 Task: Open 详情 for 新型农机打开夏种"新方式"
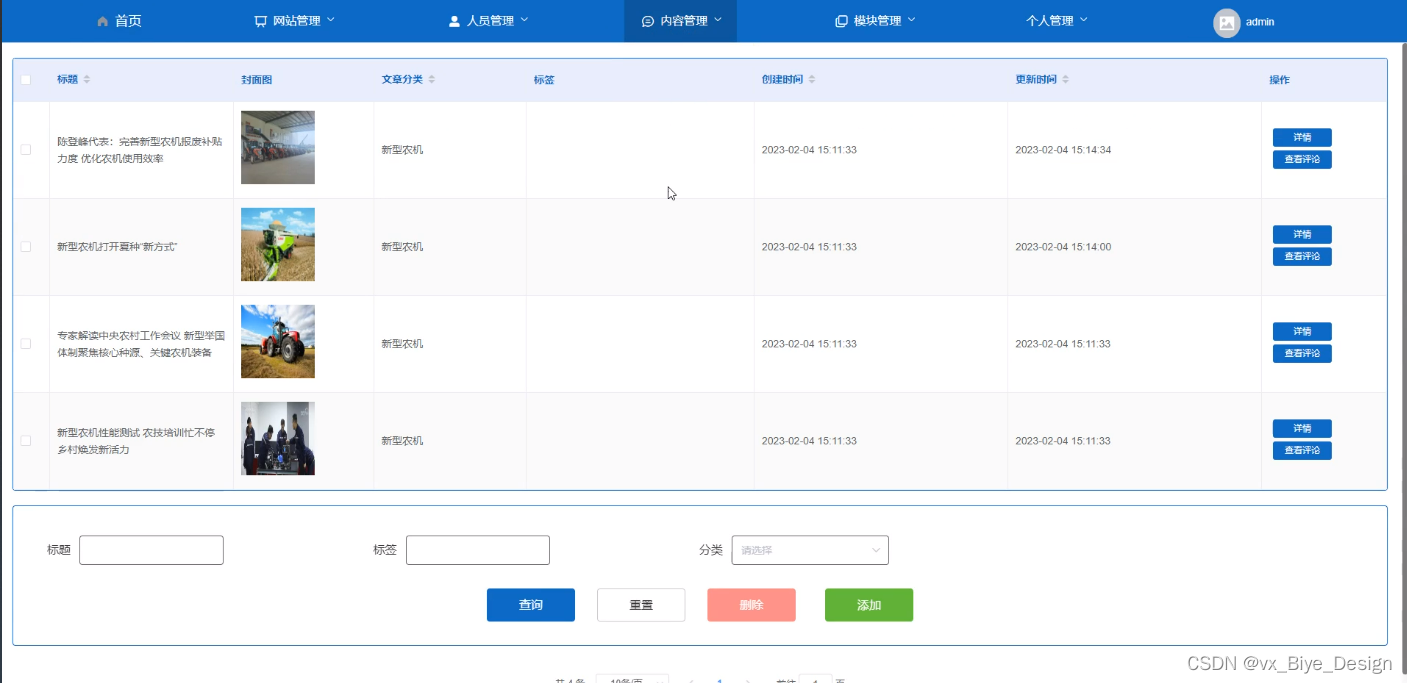1302,235
